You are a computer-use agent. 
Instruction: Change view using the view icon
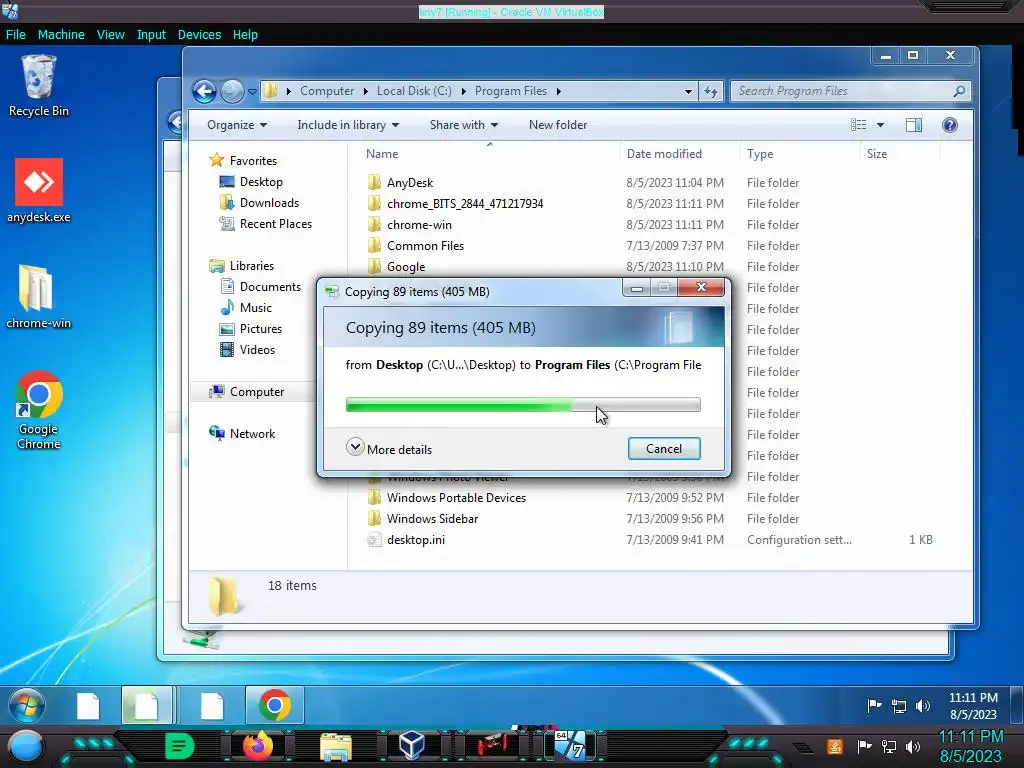pyautogui.click(x=859, y=125)
